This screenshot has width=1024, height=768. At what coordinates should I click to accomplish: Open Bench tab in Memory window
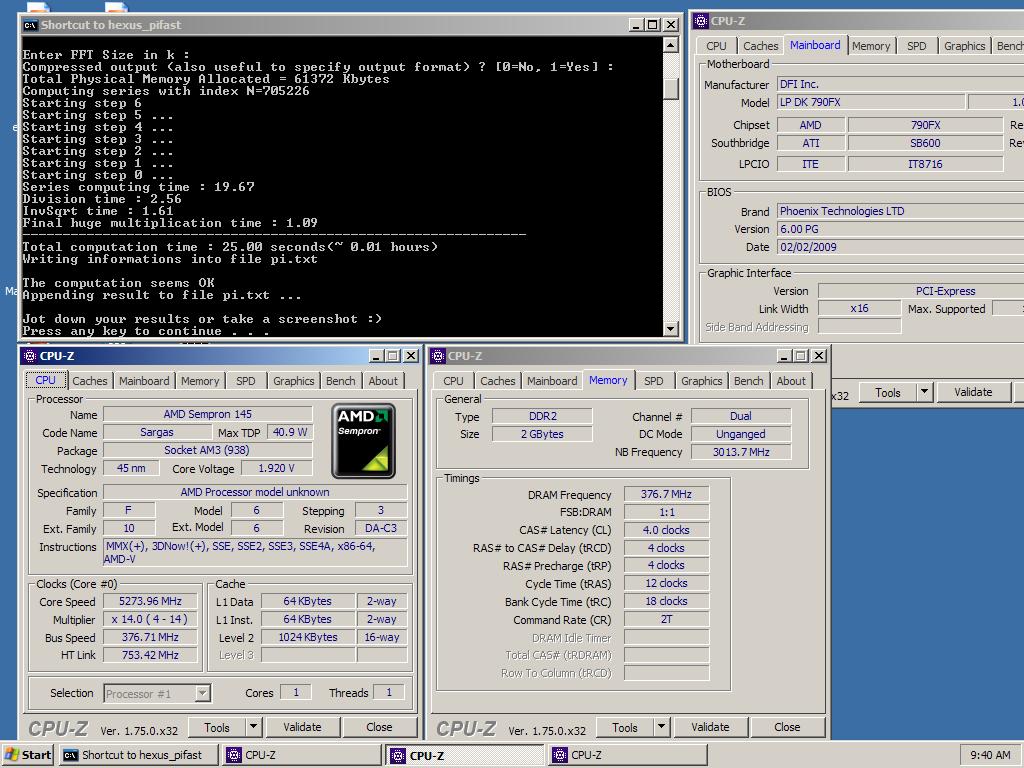[x=748, y=381]
